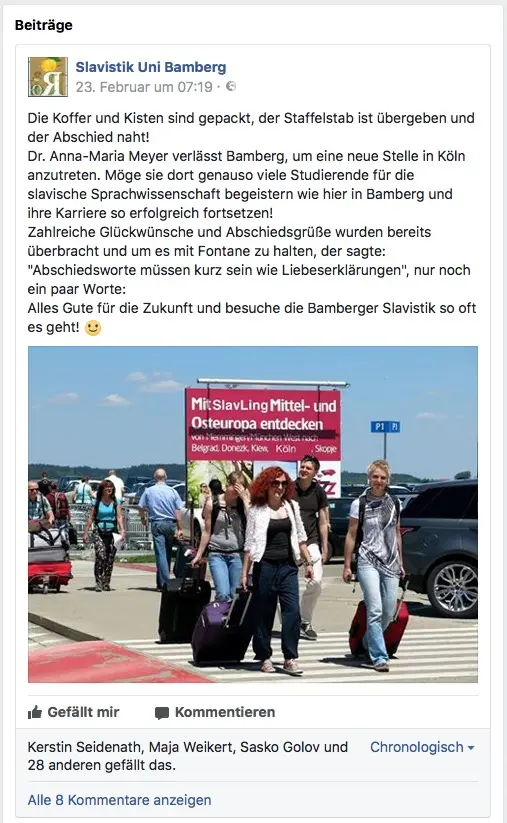
Task: Open the Slavistik Uni Bamberg page link
Action: pyautogui.click(x=151, y=67)
